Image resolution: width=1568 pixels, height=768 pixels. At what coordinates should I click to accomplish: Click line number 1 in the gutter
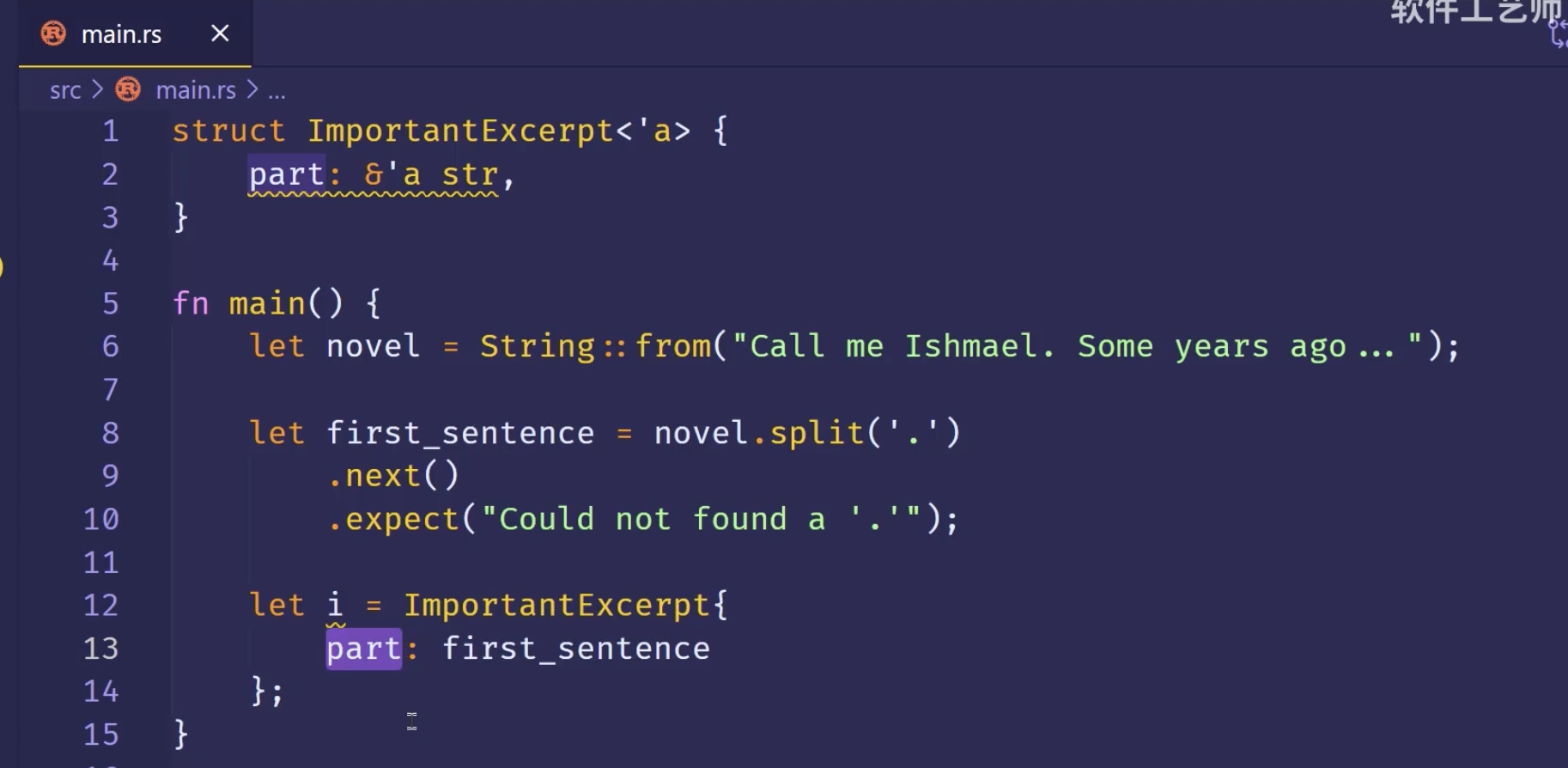[x=110, y=131]
